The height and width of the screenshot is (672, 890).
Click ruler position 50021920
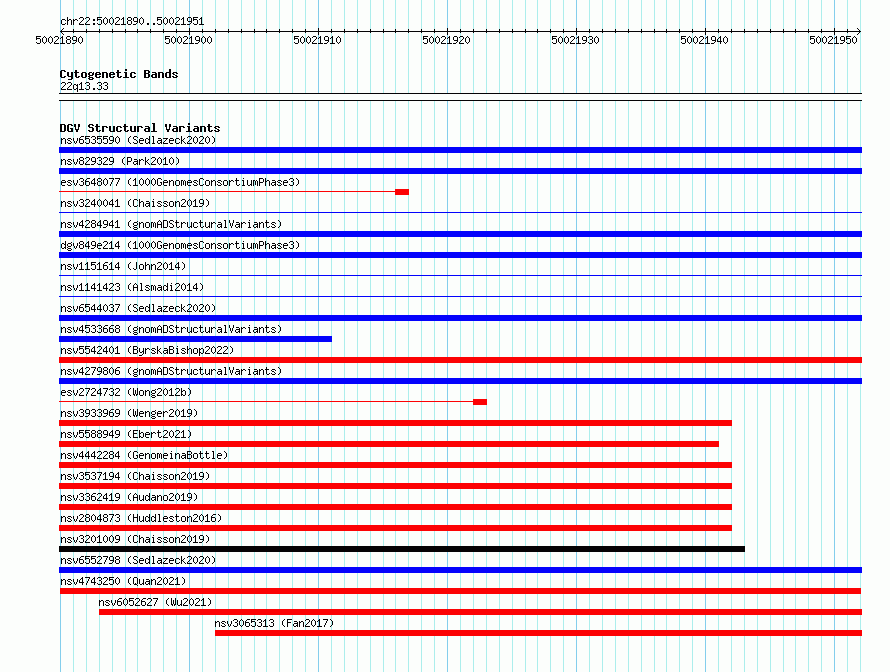click(x=446, y=40)
